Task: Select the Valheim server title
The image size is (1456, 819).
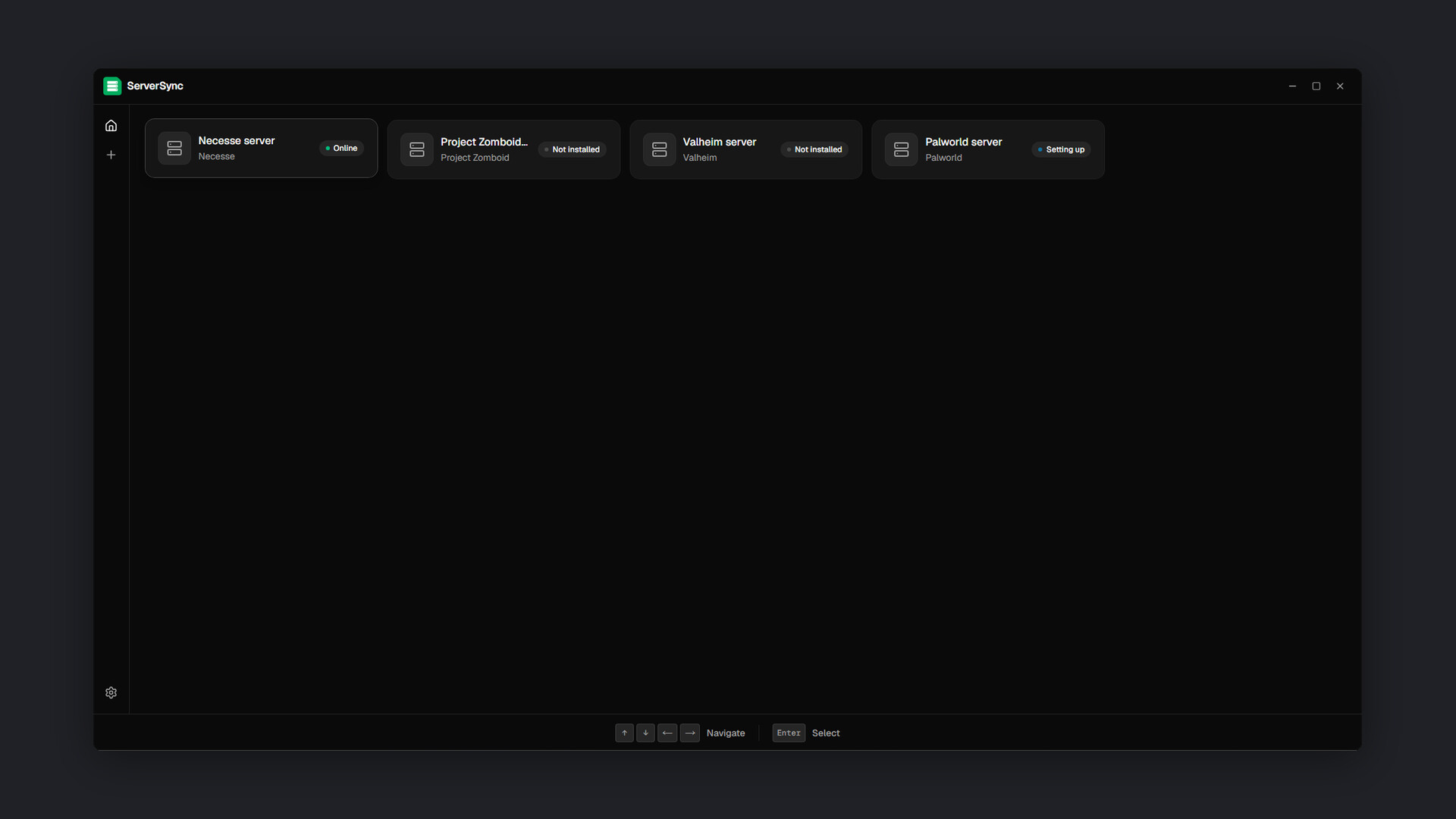Action: click(720, 143)
